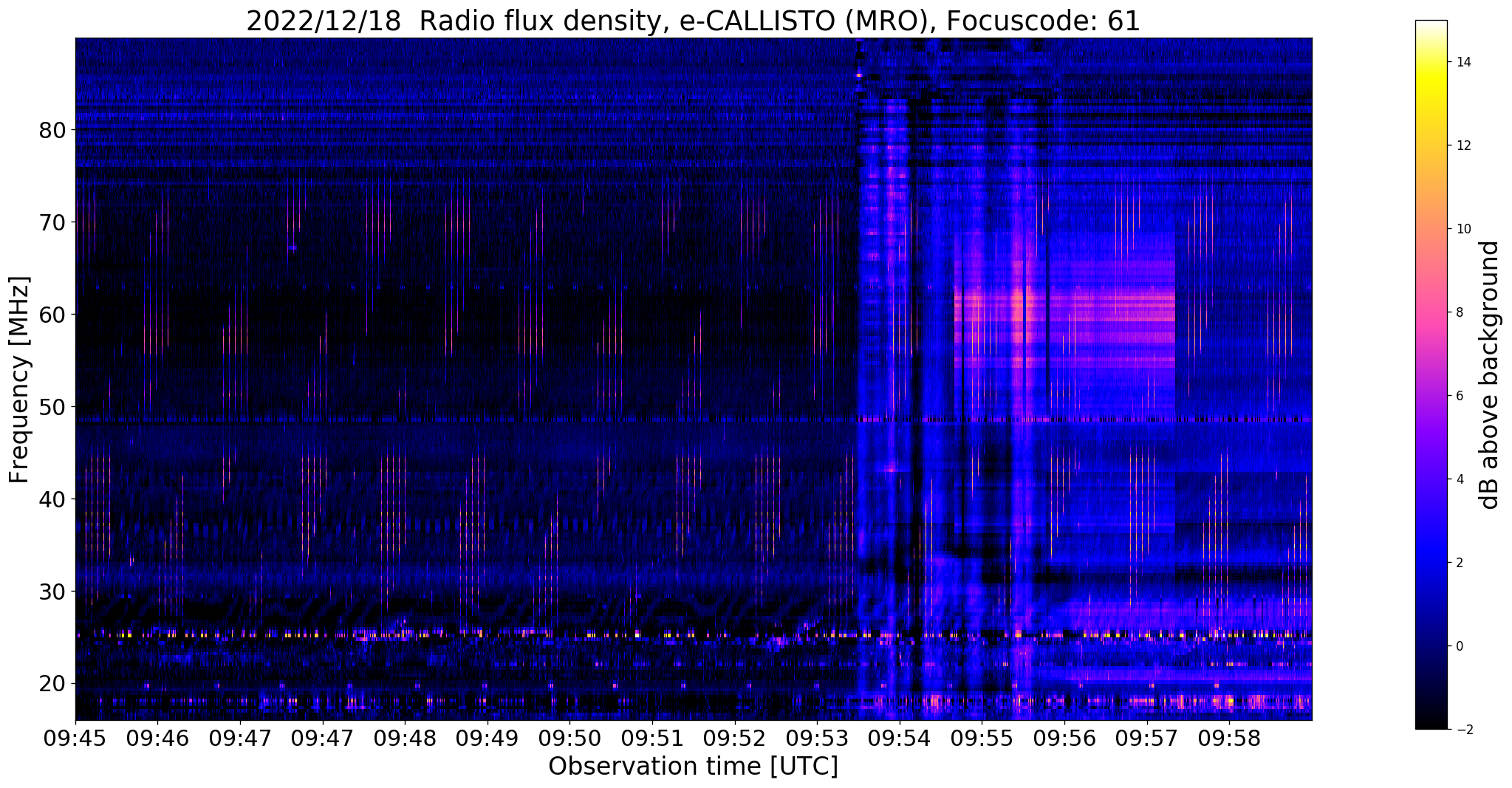The height and width of the screenshot is (788, 1512).
Task: Click the 80 MHz y-axis tick label
Action: point(52,130)
